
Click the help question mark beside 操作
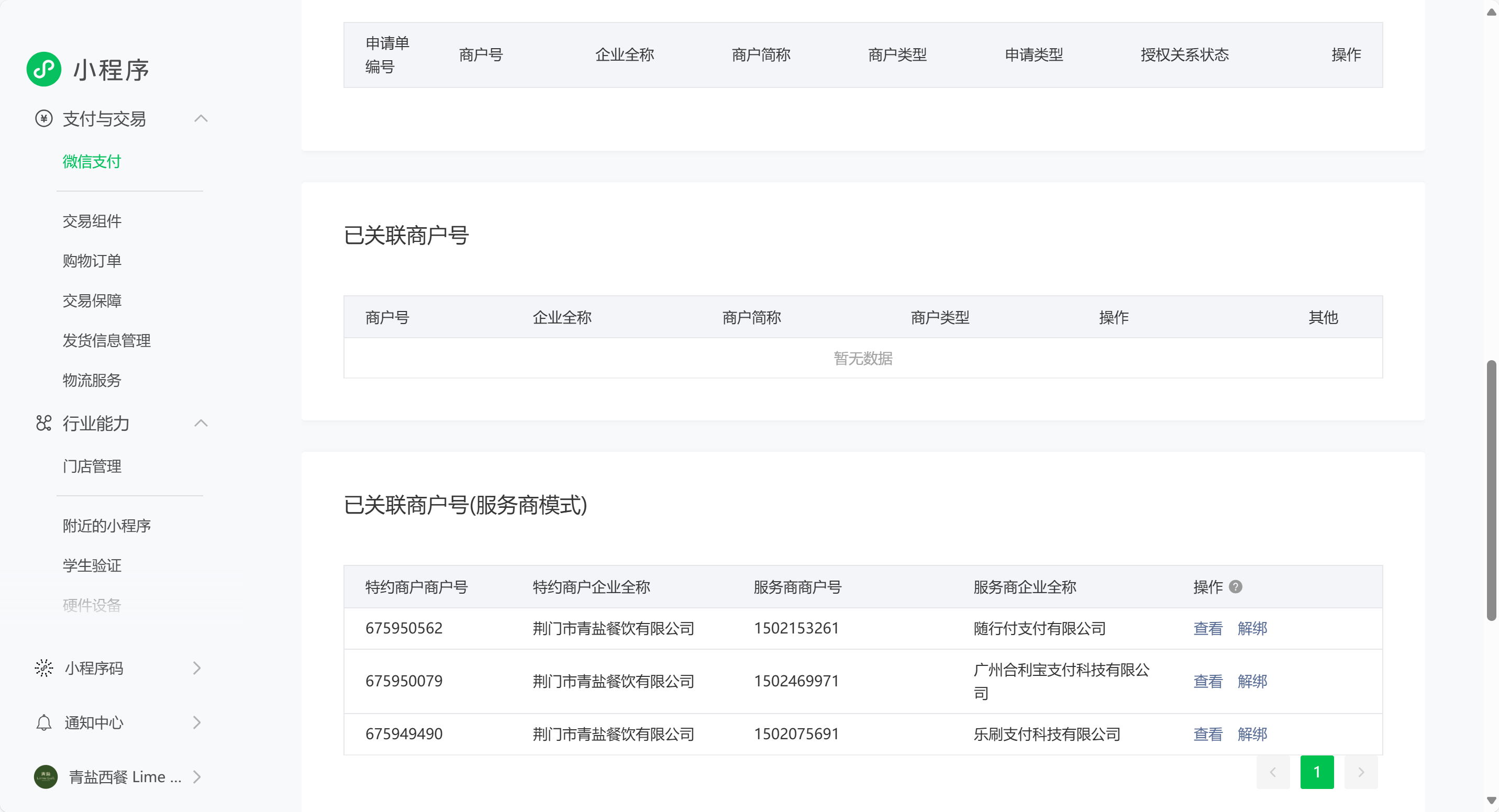click(x=1236, y=587)
